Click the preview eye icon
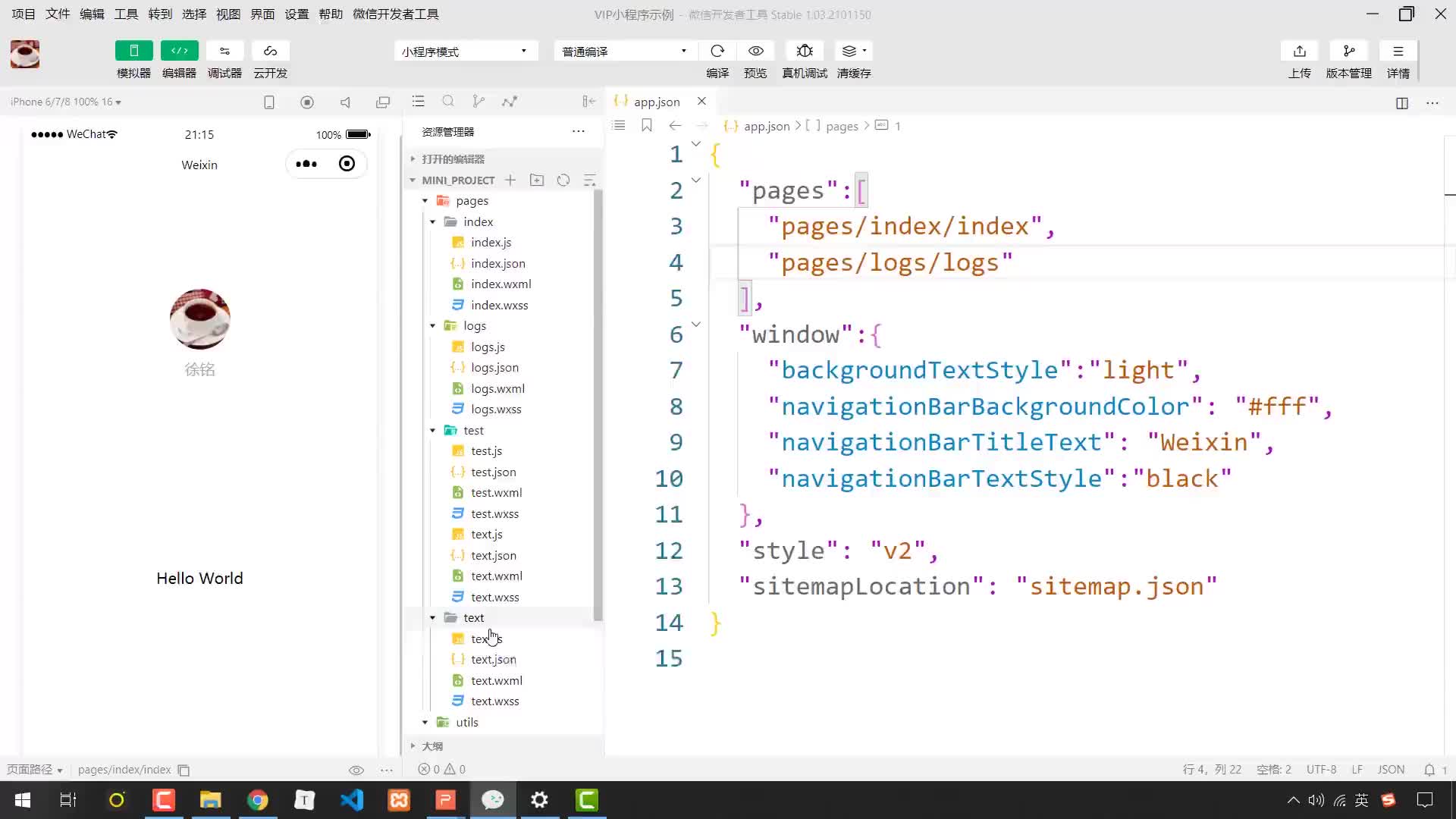Viewport: 1456px width, 819px height. point(755,51)
